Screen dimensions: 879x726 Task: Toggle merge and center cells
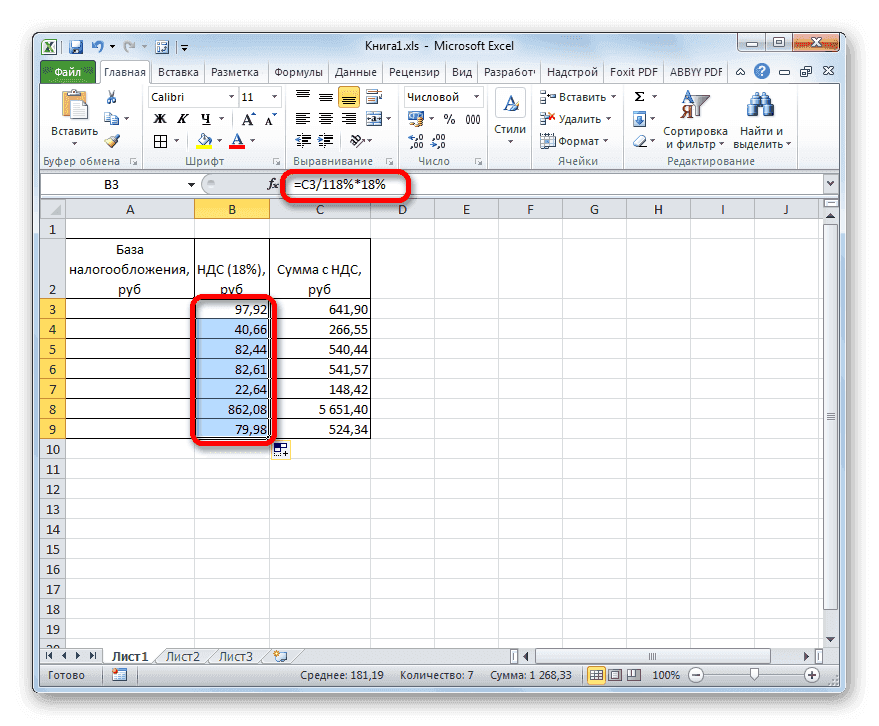tap(372, 117)
